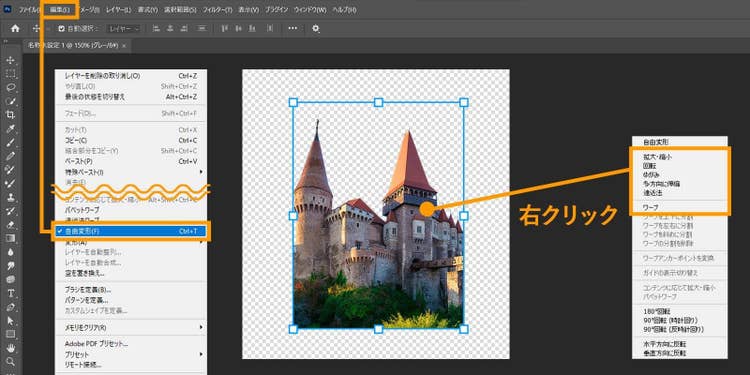Choose コピー(C) in the Edit menu

click(x=130, y=140)
